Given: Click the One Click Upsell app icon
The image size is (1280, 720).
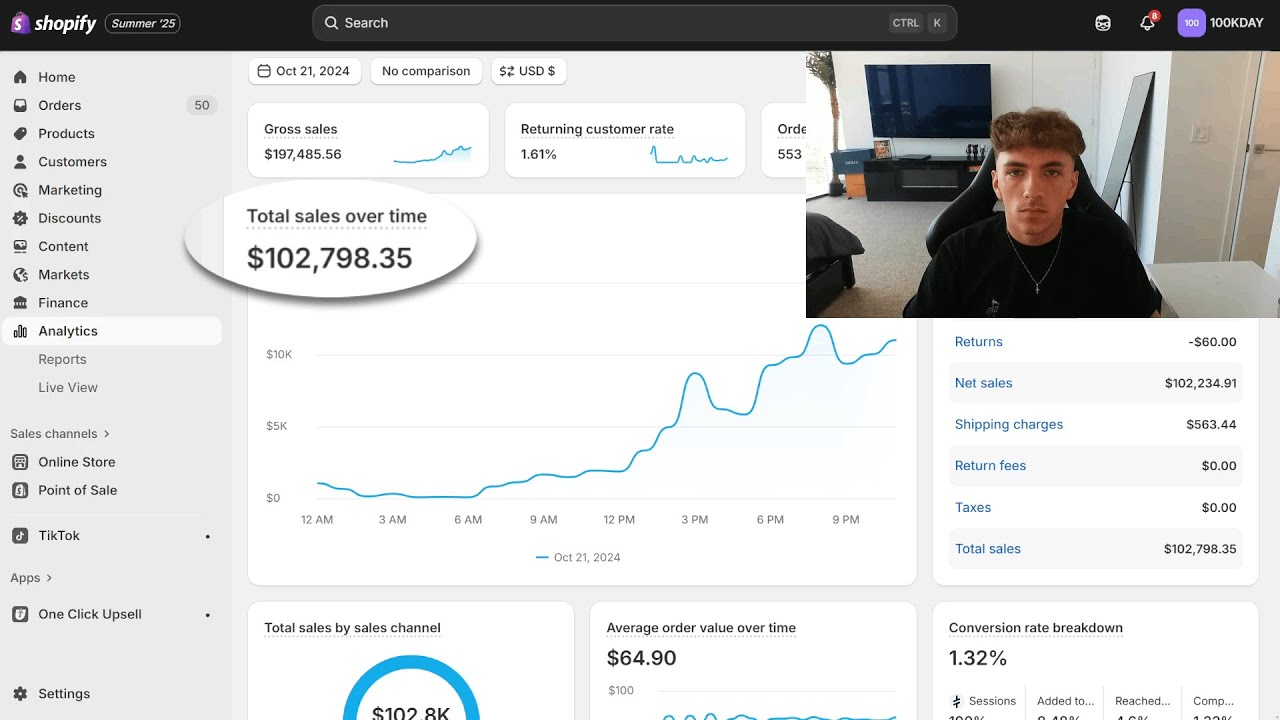Looking at the screenshot, I should [x=20, y=614].
